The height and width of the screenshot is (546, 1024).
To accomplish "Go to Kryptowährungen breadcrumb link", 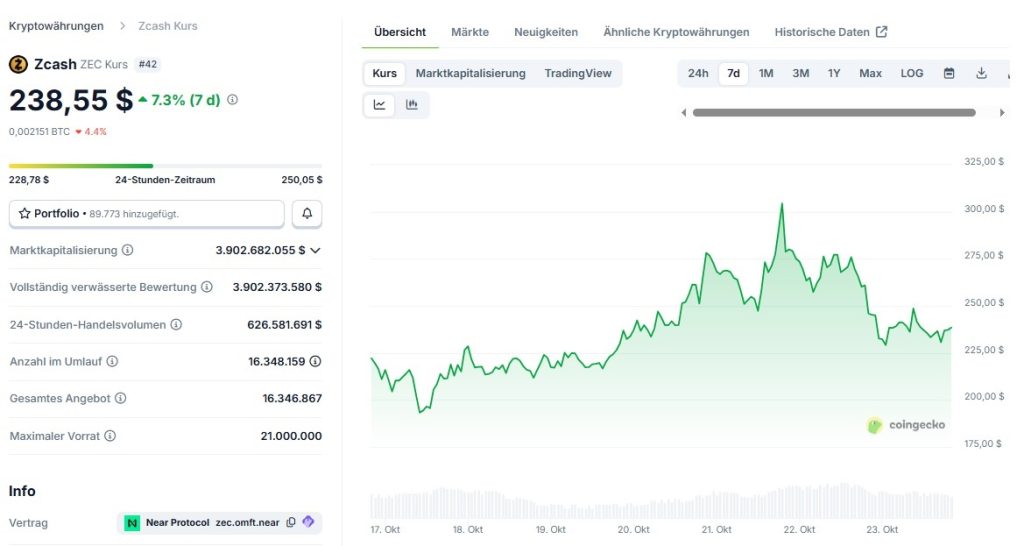I will [x=56, y=26].
